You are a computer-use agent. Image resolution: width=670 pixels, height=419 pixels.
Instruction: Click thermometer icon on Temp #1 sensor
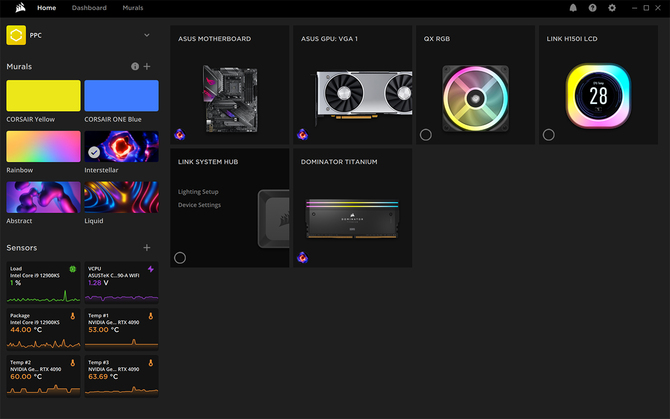pos(151,316)
